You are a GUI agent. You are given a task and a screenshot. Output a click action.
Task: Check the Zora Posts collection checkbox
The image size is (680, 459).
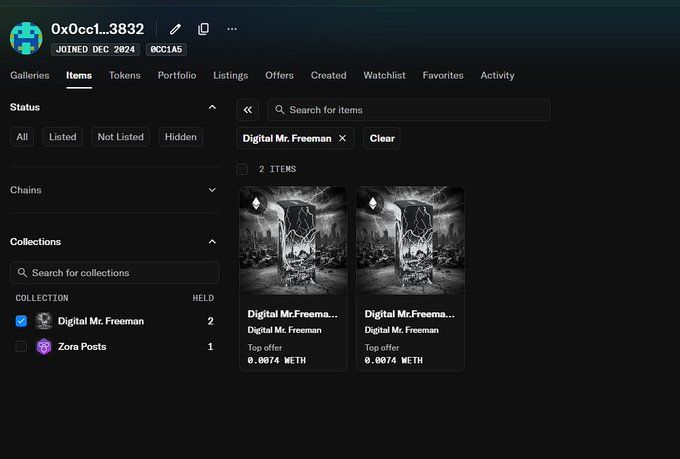click(21, 347)
